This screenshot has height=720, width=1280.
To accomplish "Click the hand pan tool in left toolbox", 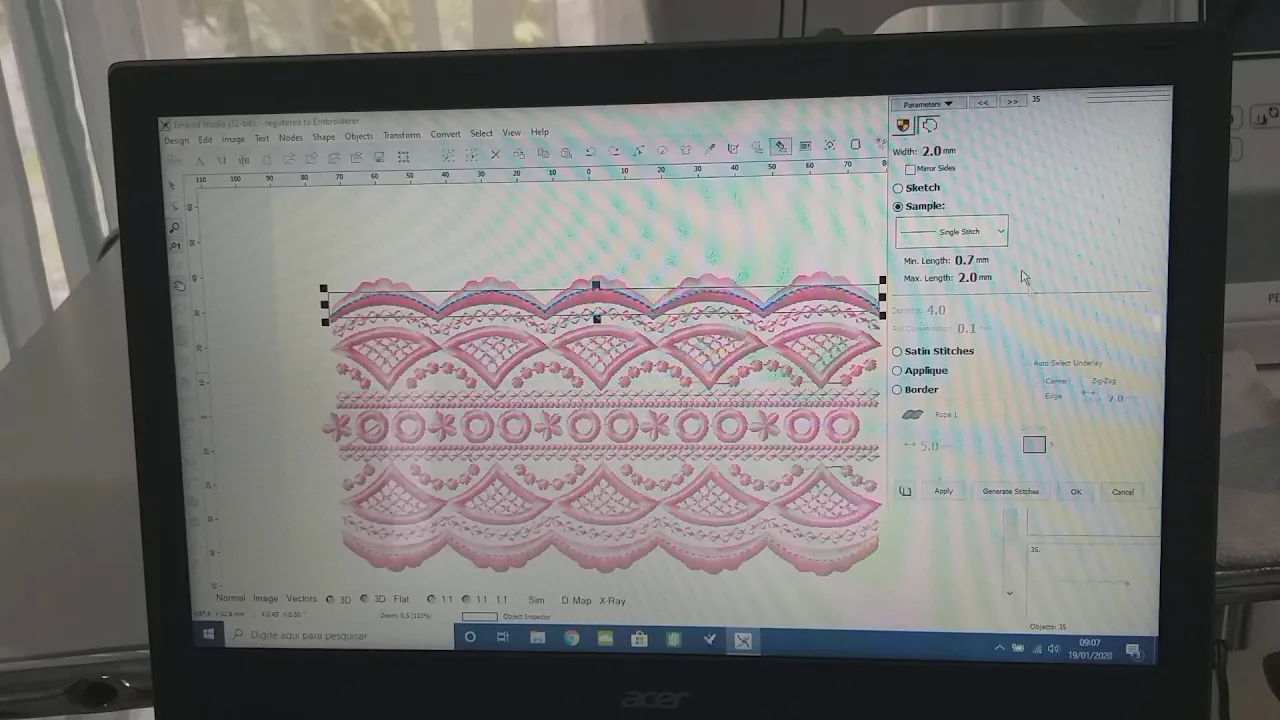I will [x=179, y=285].
